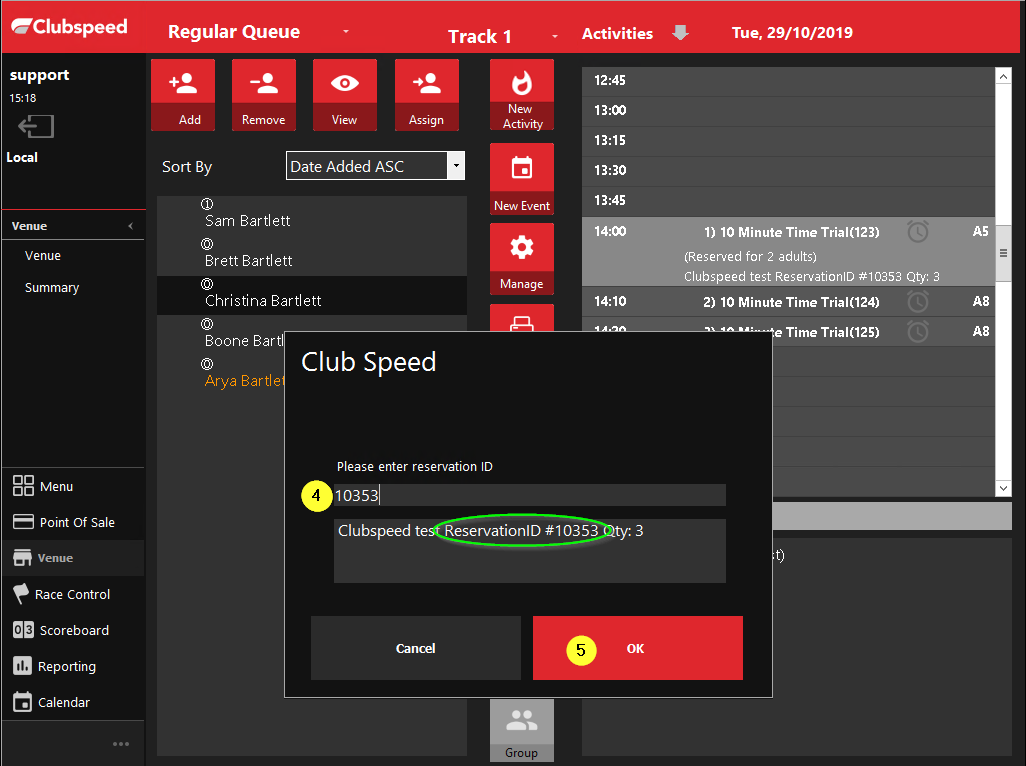Click the reservation ID input field
Image resolution: width=1026 pixels, height=766 pixels.
(529, 495)
